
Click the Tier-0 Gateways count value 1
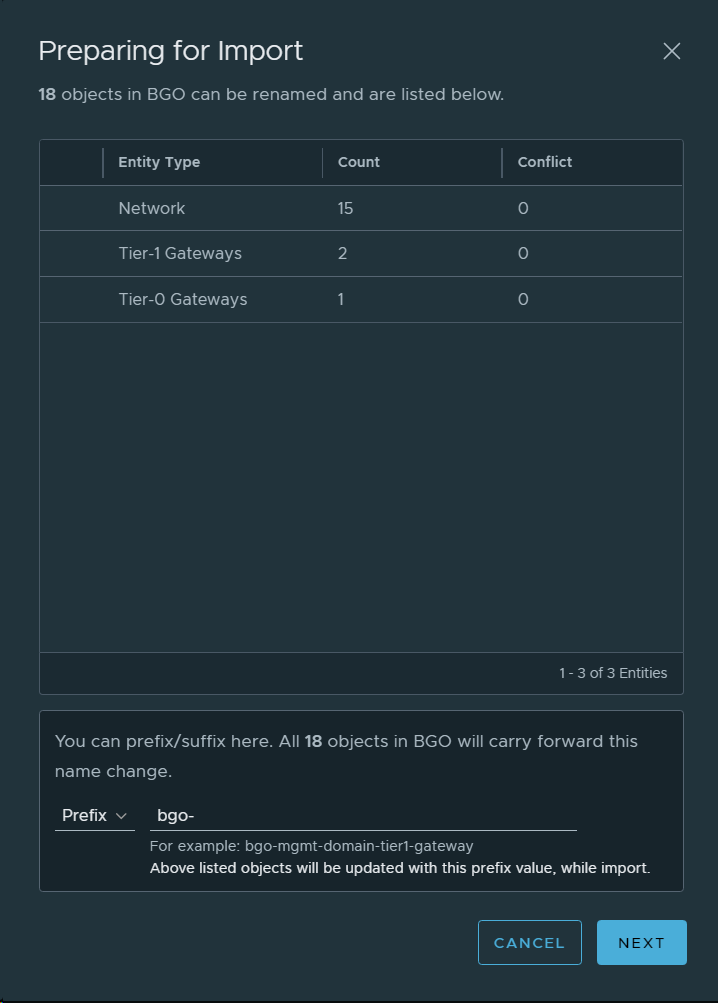341,299
